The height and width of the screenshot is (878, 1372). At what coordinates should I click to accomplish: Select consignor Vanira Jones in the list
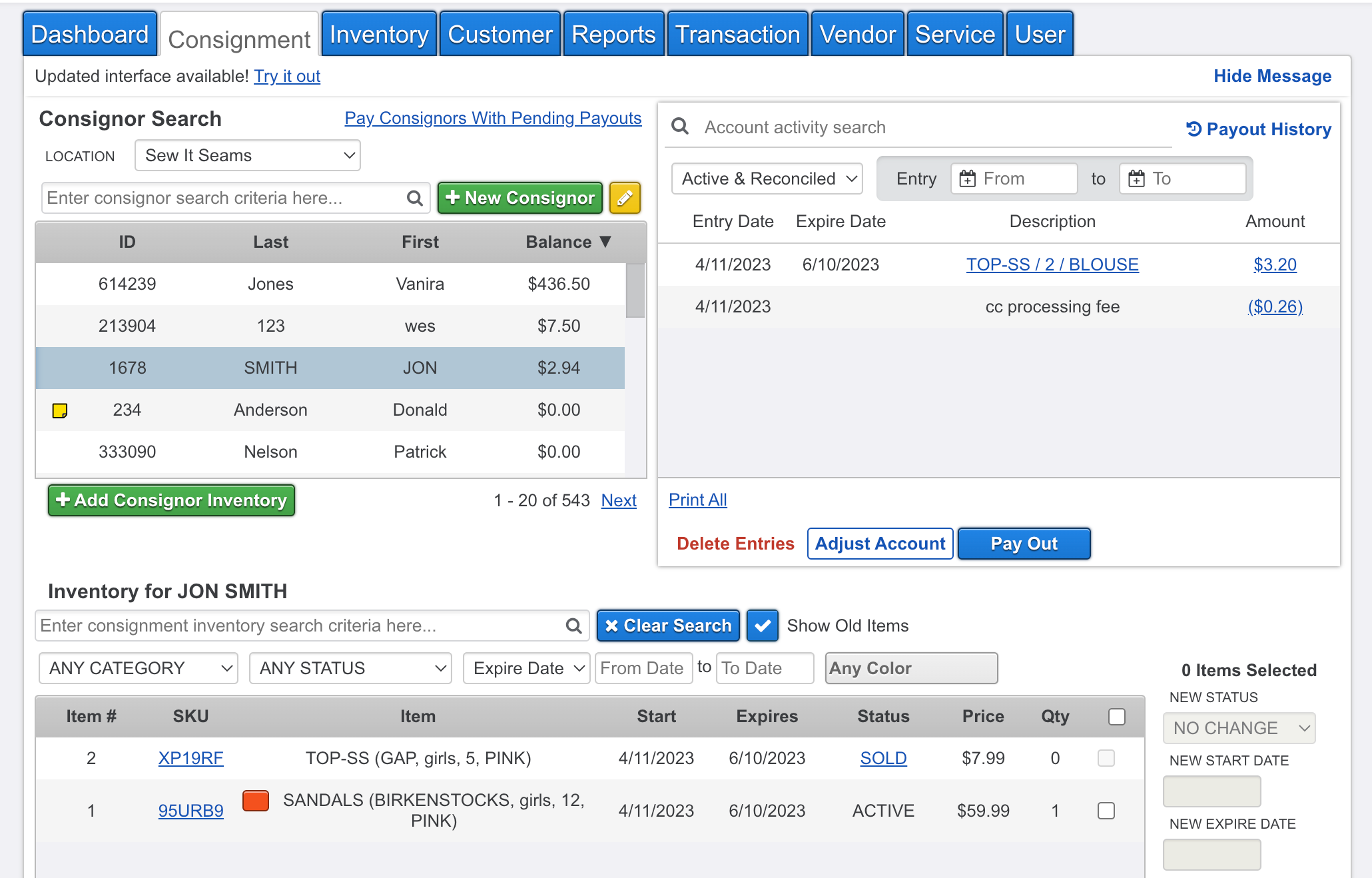pos(333,284)
